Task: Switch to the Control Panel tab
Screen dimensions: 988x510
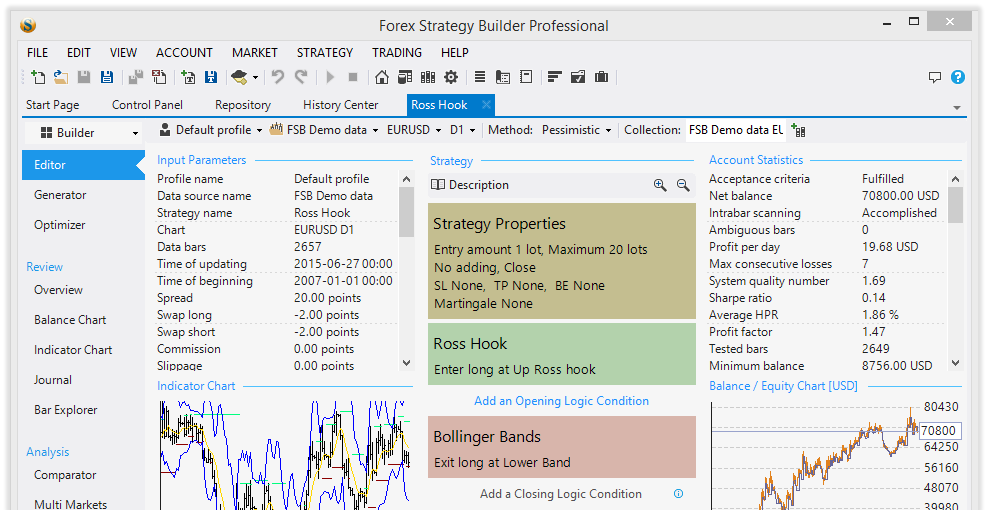Action: [x=147, y=105]
